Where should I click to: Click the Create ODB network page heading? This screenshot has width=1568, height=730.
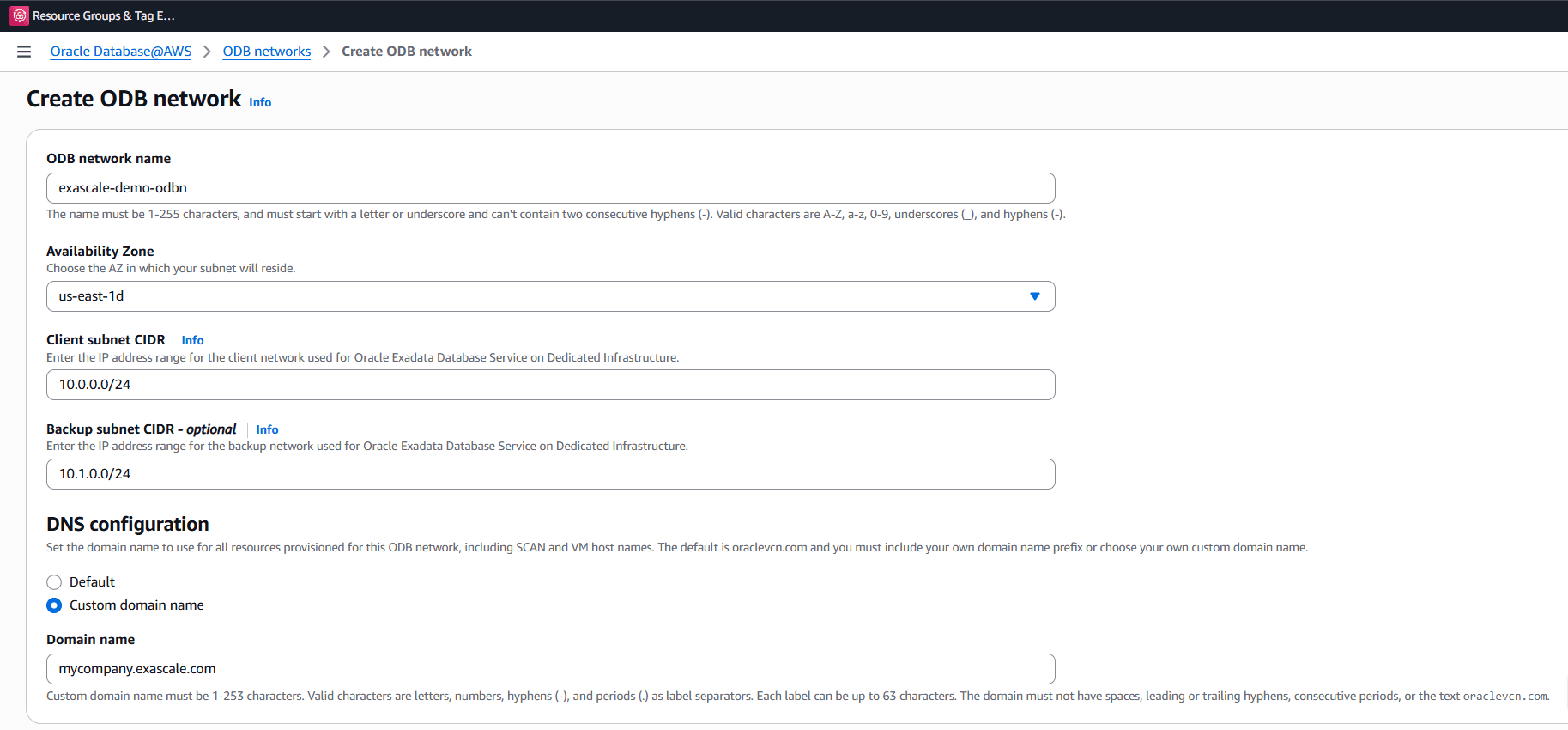point(134,99)
